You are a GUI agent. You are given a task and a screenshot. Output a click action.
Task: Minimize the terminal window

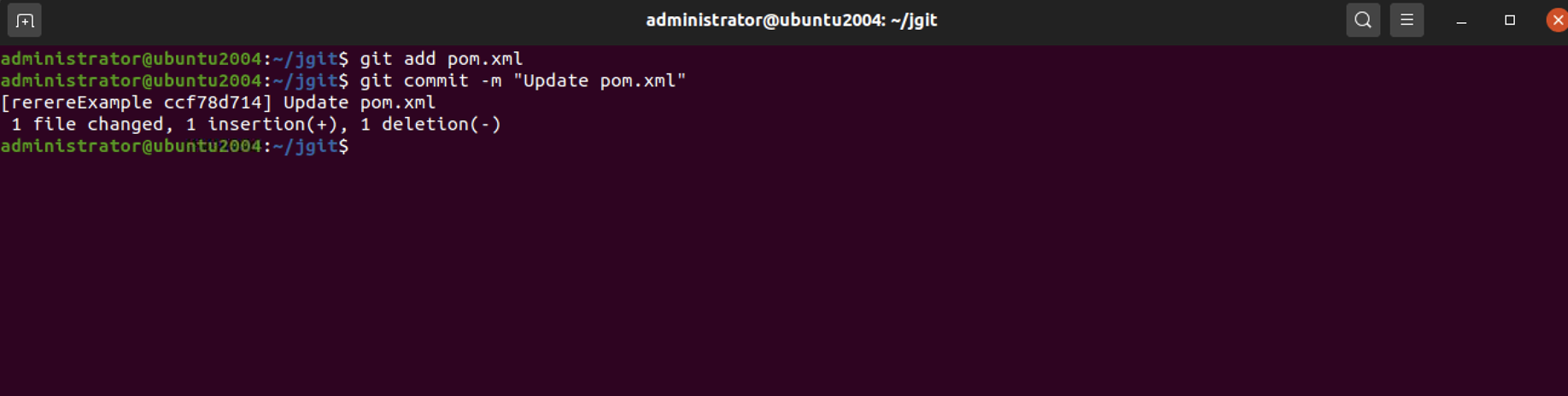coord(1461,20)
